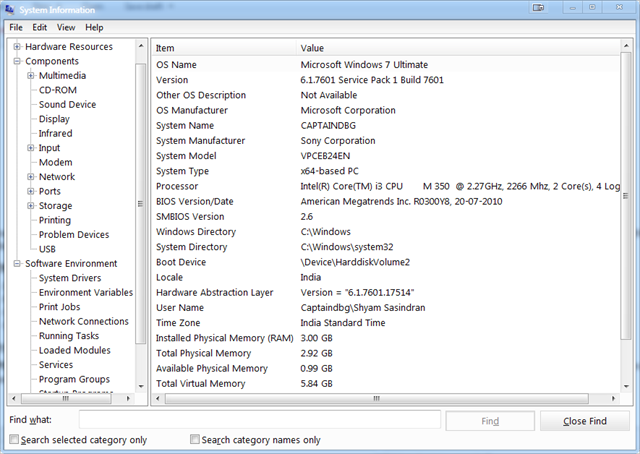This screenshot has height=454, width=640.
Task: Open System Drivers list
Action: pyautogui.click(x=70, y=278)
